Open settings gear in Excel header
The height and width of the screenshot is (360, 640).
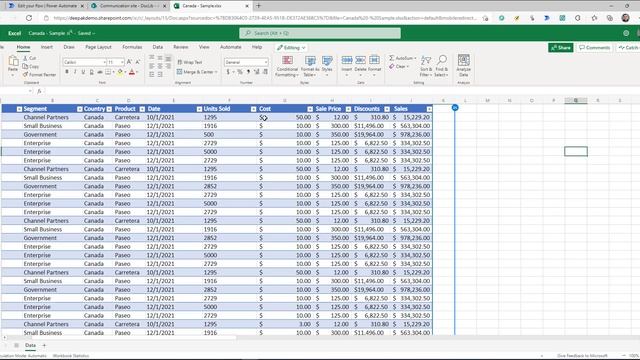pyautogui.click(x=626, y=33)
